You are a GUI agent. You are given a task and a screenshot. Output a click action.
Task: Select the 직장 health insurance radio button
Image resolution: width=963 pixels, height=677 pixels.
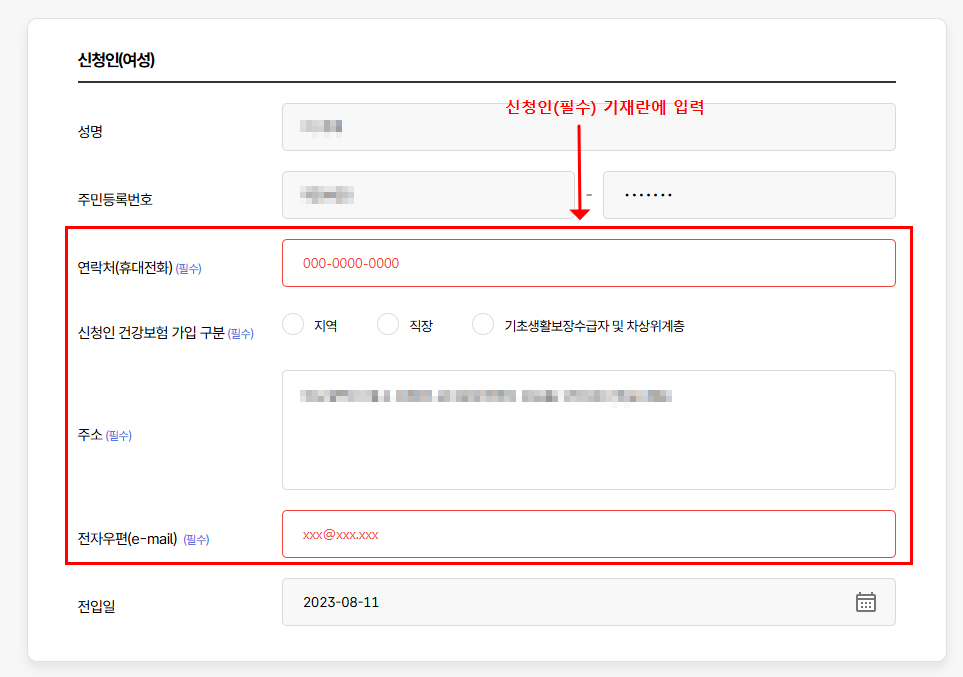tap(387, 324)
